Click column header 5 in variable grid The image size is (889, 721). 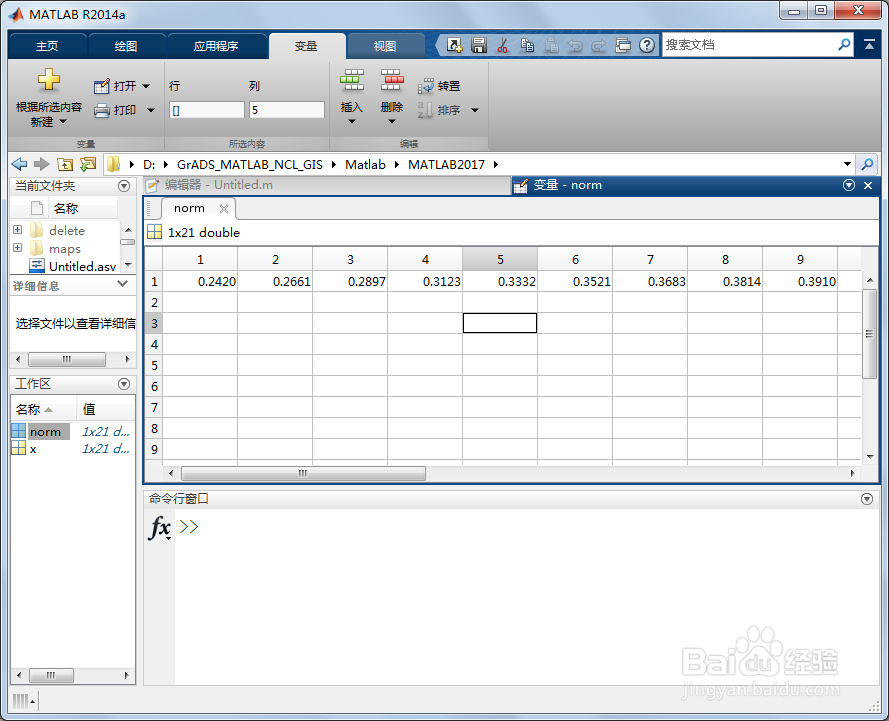pyautogui.click(x=500, y=259)
